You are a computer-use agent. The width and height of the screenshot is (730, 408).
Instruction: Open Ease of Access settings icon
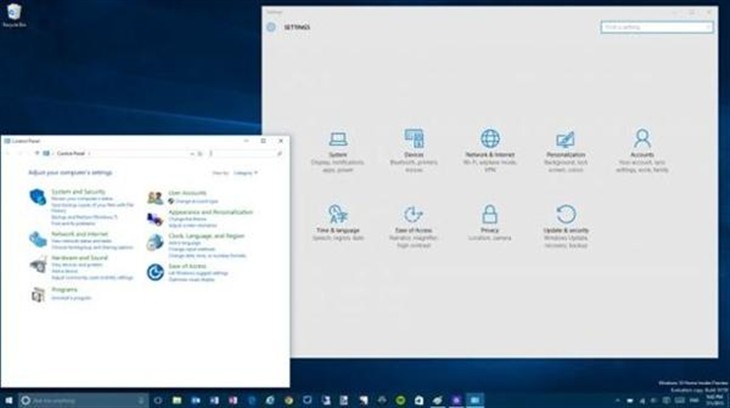[x=414, y=214]
